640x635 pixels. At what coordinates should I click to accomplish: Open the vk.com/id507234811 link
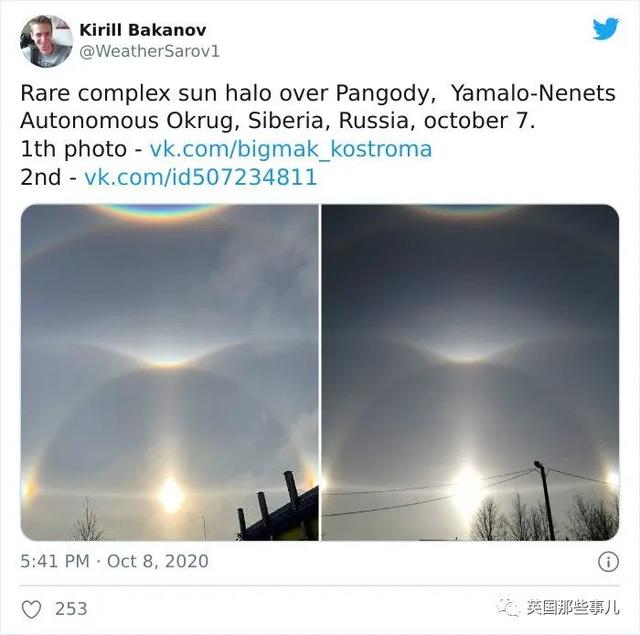point(200,177)
